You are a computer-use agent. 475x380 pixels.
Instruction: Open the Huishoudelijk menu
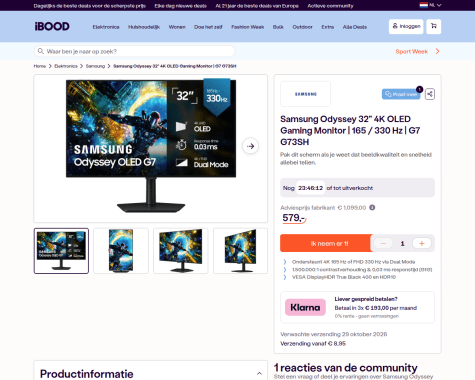144,27
